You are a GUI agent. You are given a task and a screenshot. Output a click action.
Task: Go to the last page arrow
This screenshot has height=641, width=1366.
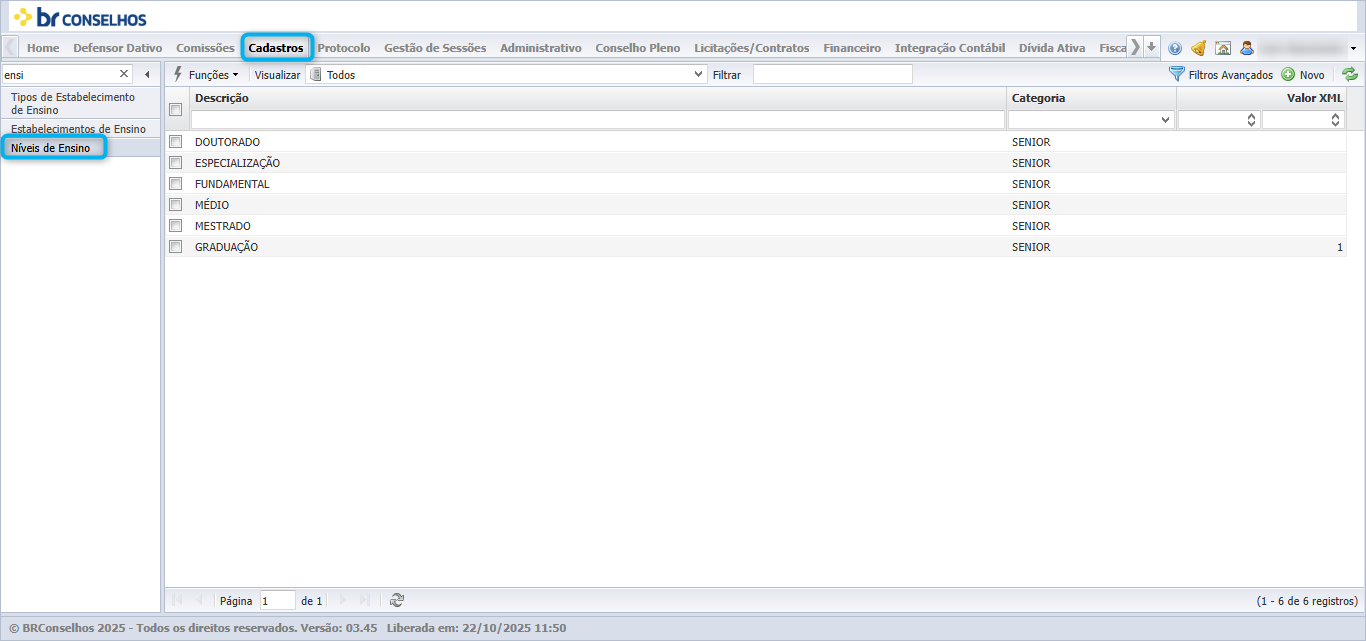365,600
